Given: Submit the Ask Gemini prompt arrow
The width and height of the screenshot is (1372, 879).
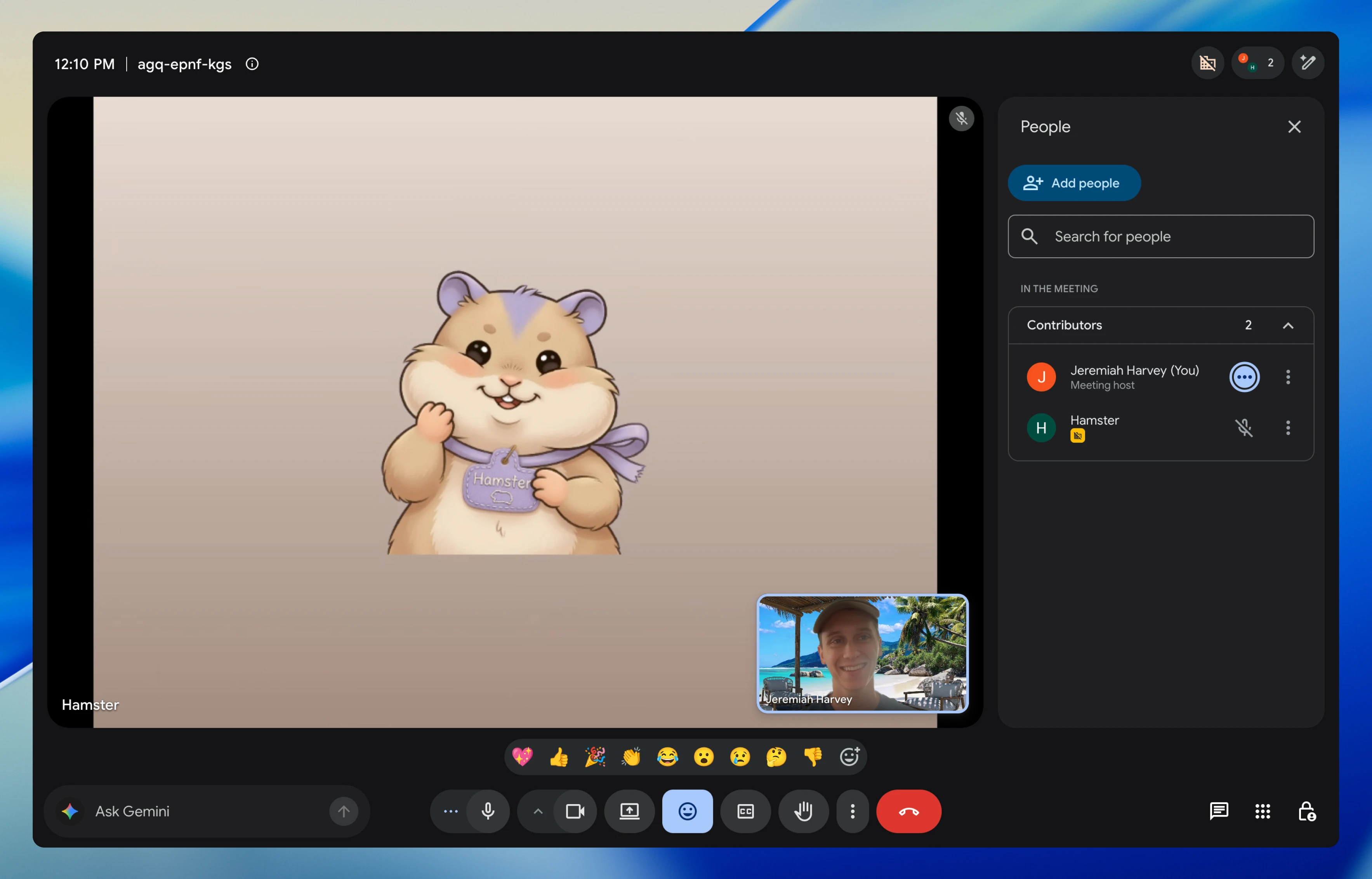Looking at the screenshot, I should pyautogui.click(x=344, y=811).
